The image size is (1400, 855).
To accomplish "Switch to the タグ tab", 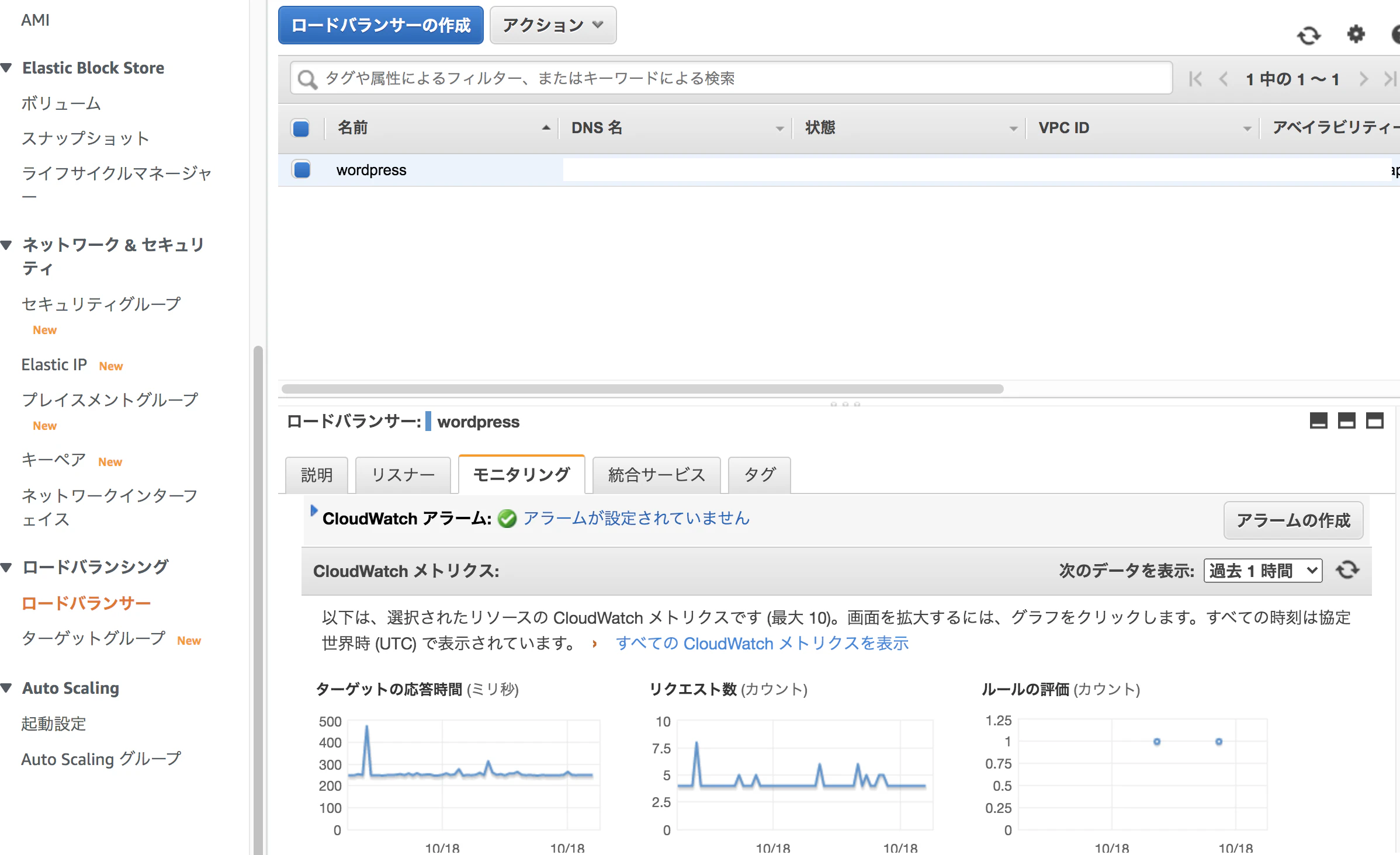I will tap(760, 475).
